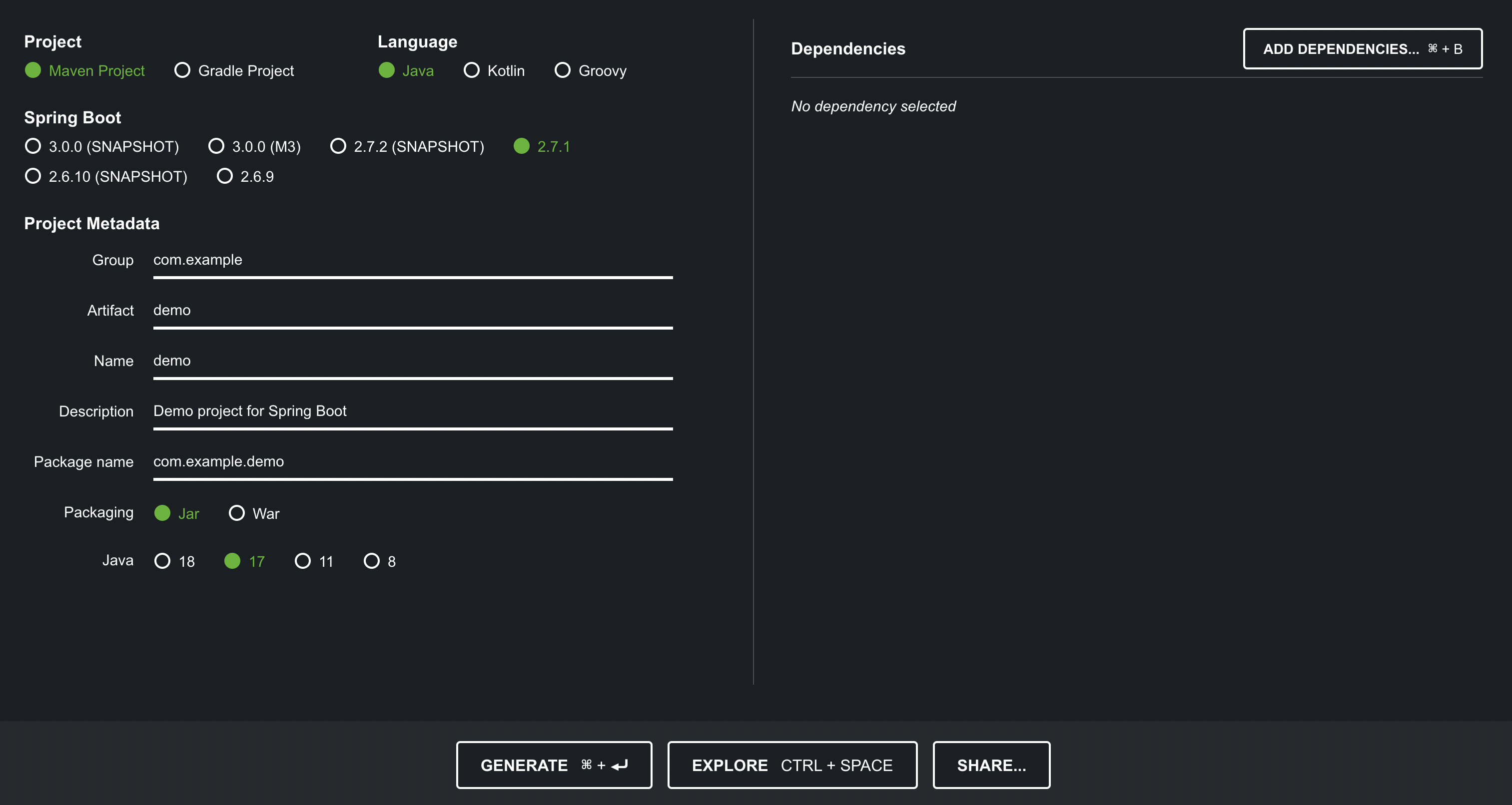Open the Share dialog
The width and height of the screenshot is (1512, 805).
point(991,765)
